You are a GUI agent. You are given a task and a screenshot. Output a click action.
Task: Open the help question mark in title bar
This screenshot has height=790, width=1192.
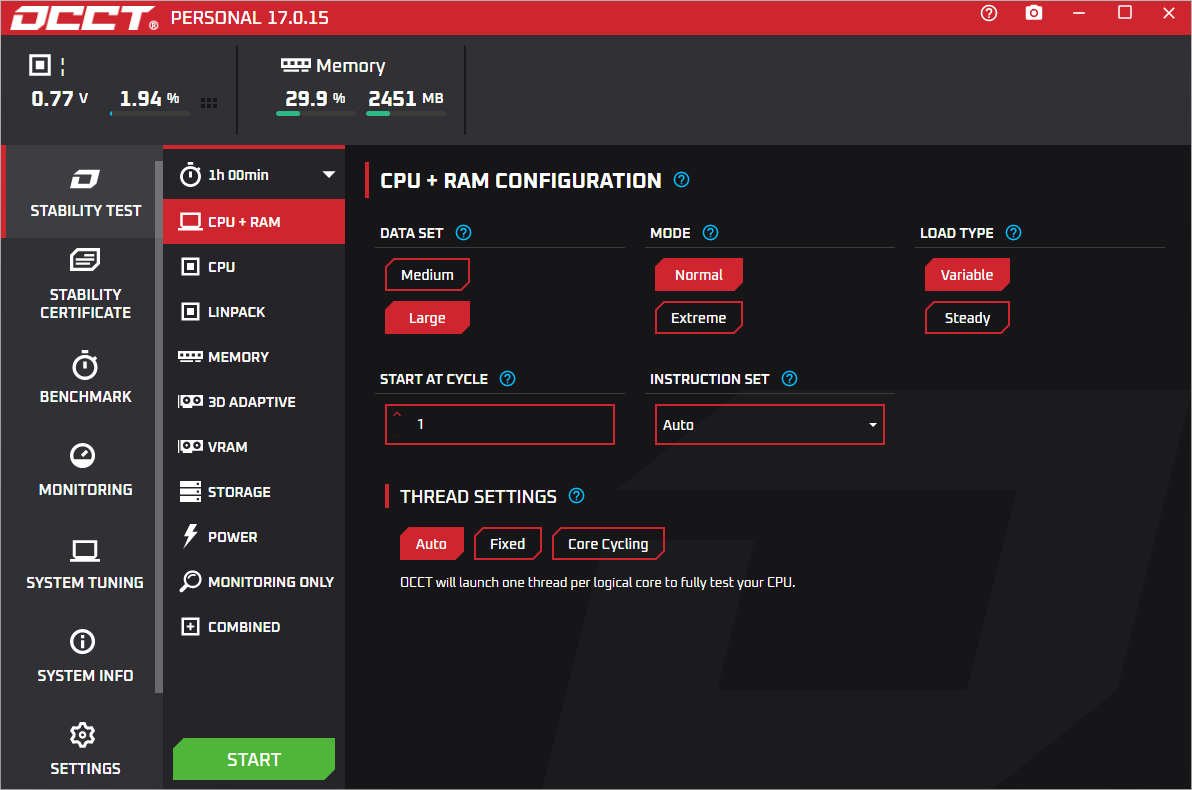988,13
